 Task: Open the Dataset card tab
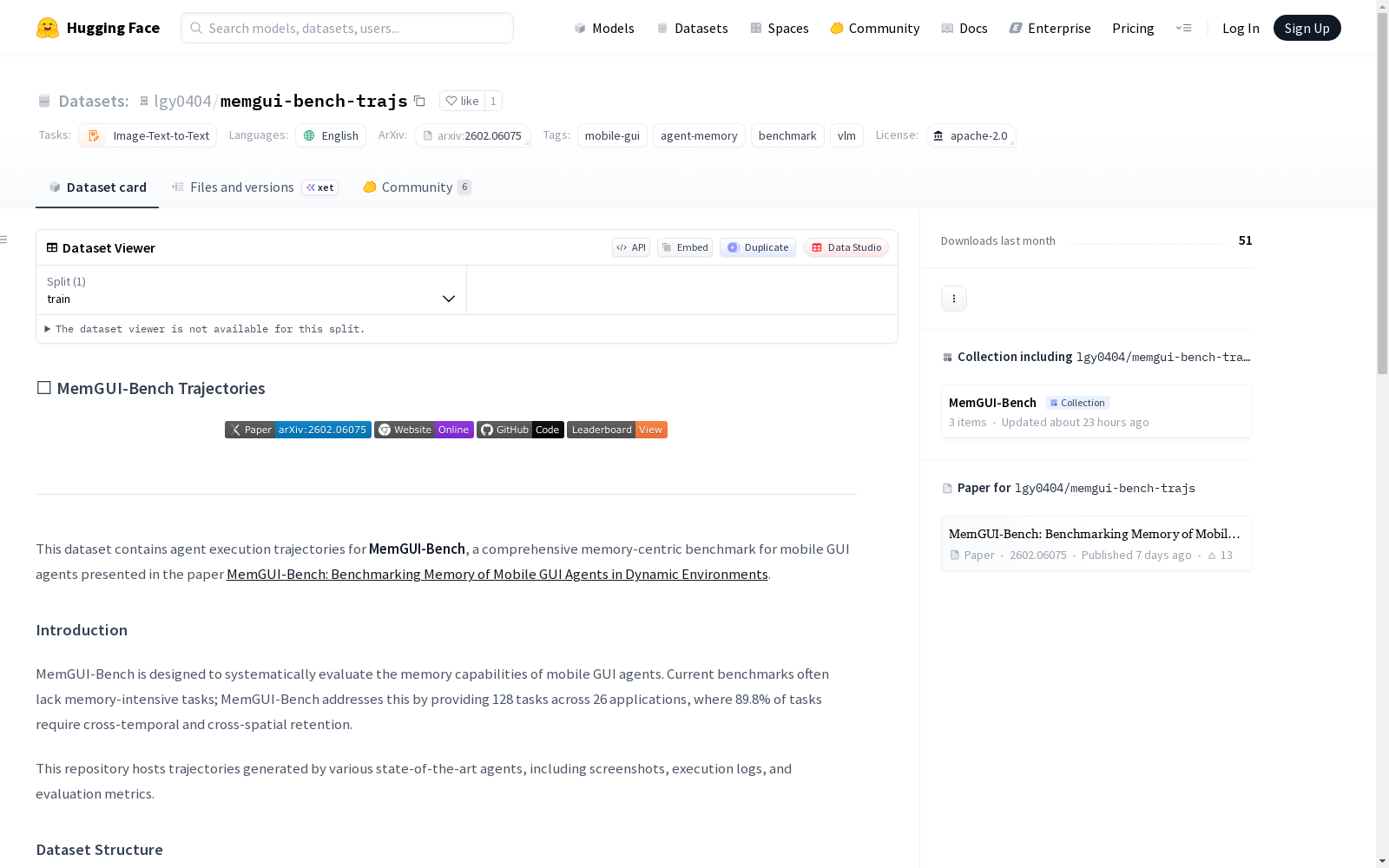point(97,187)
